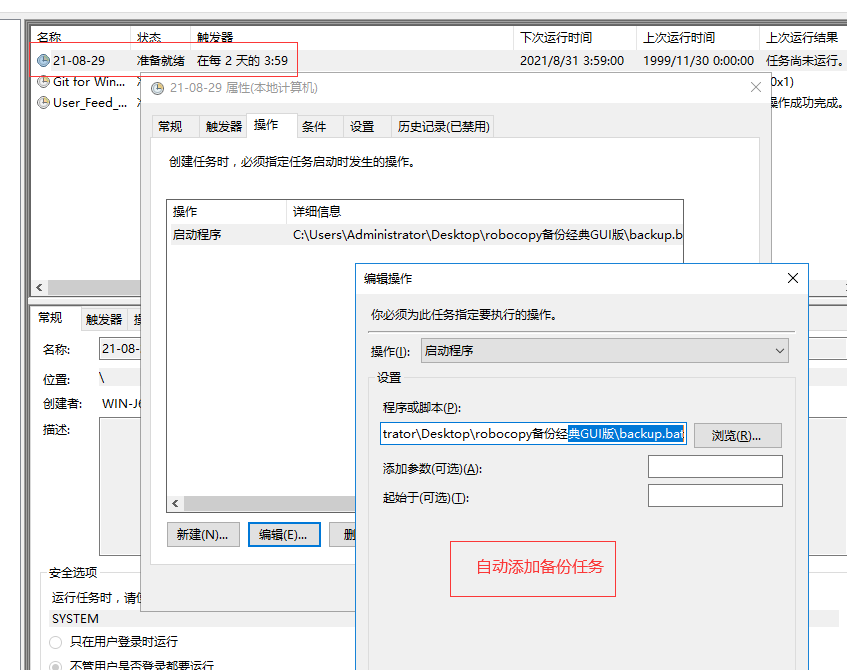Viewport: 847px width, 670px height.
Task: Switch to the 触发器 tab
Action: (221, 126)
